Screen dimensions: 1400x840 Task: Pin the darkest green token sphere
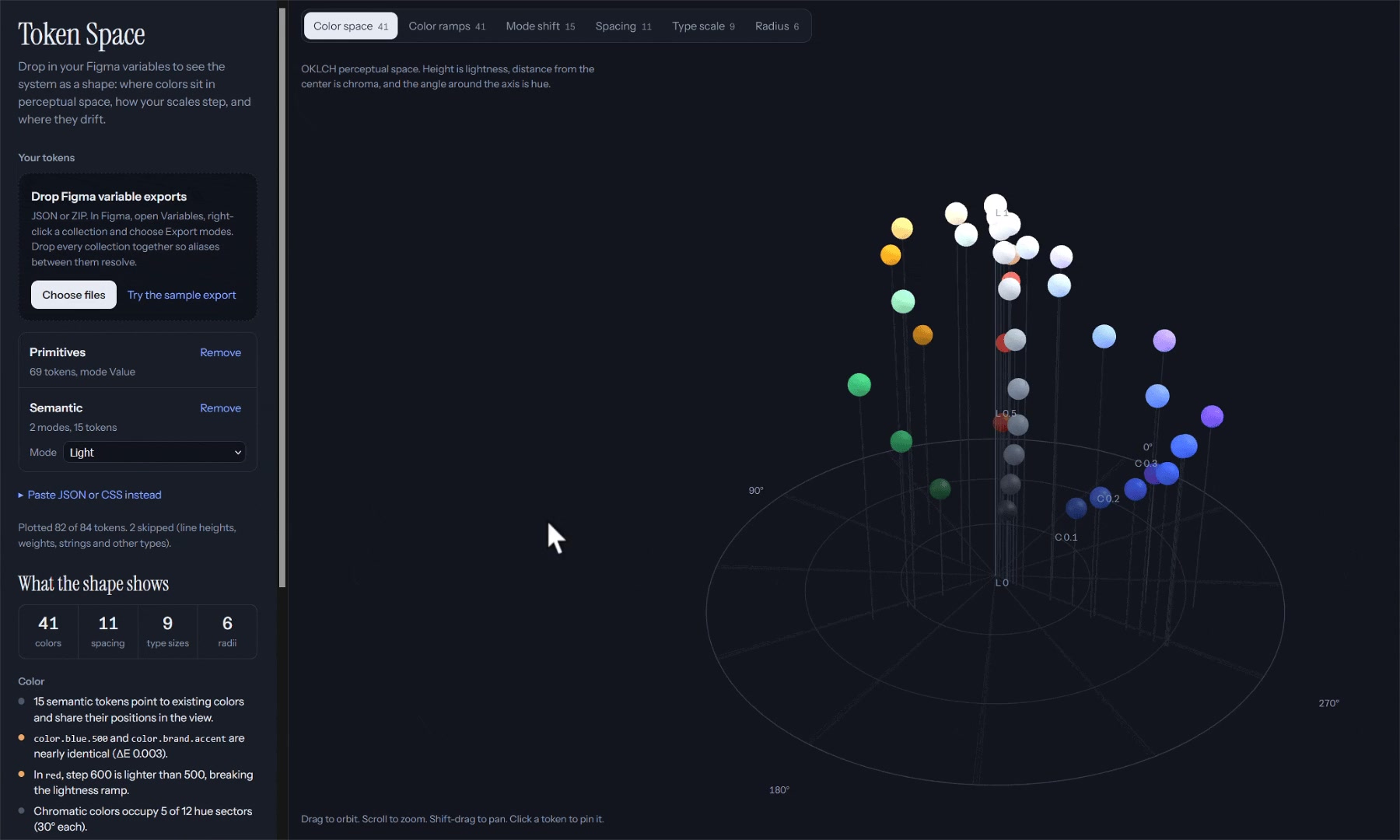(x=940, y=488)
